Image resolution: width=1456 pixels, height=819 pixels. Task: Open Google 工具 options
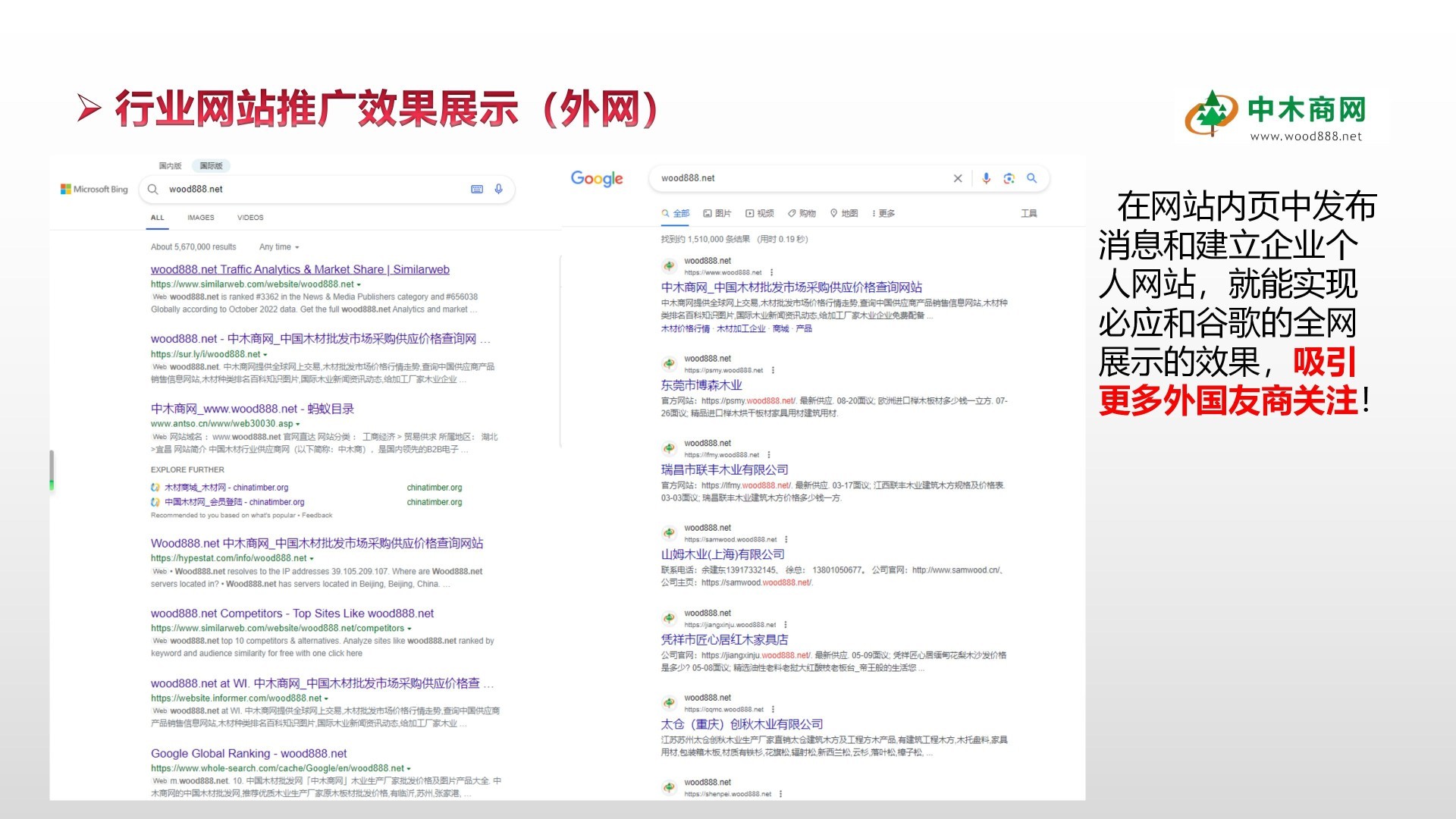click(1028, 214)
